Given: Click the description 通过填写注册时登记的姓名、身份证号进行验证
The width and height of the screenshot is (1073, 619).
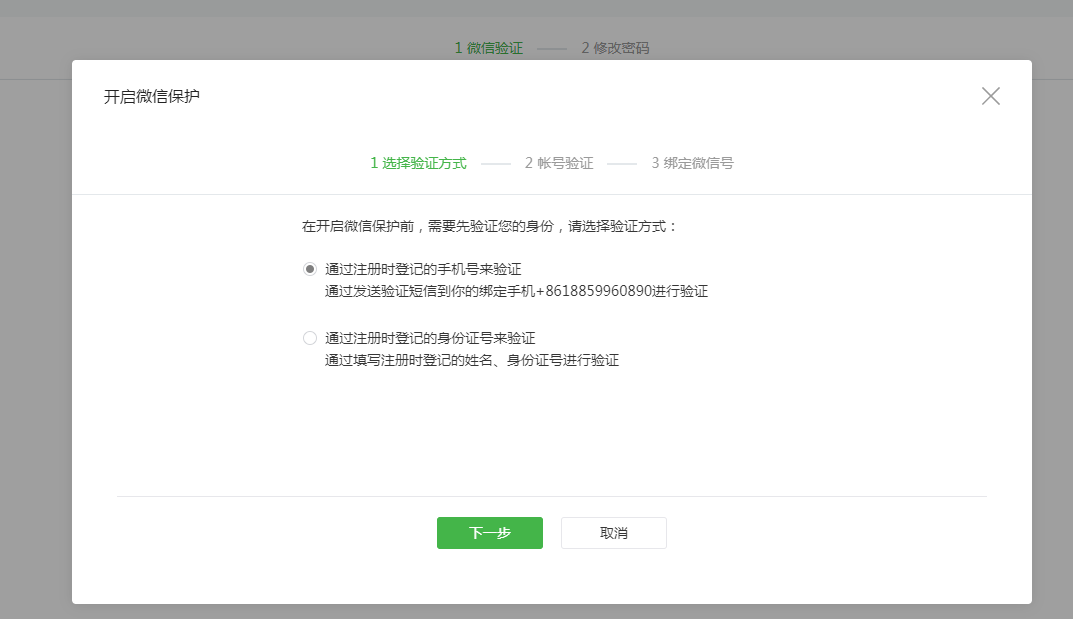Looking at the screenshot, I should tap(471, 360).
